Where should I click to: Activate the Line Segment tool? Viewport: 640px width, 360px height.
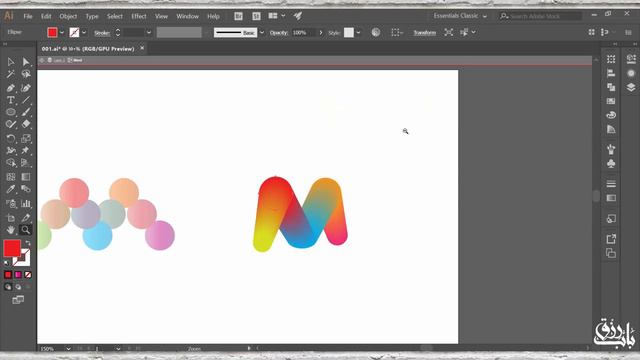(x=26, y=100)
